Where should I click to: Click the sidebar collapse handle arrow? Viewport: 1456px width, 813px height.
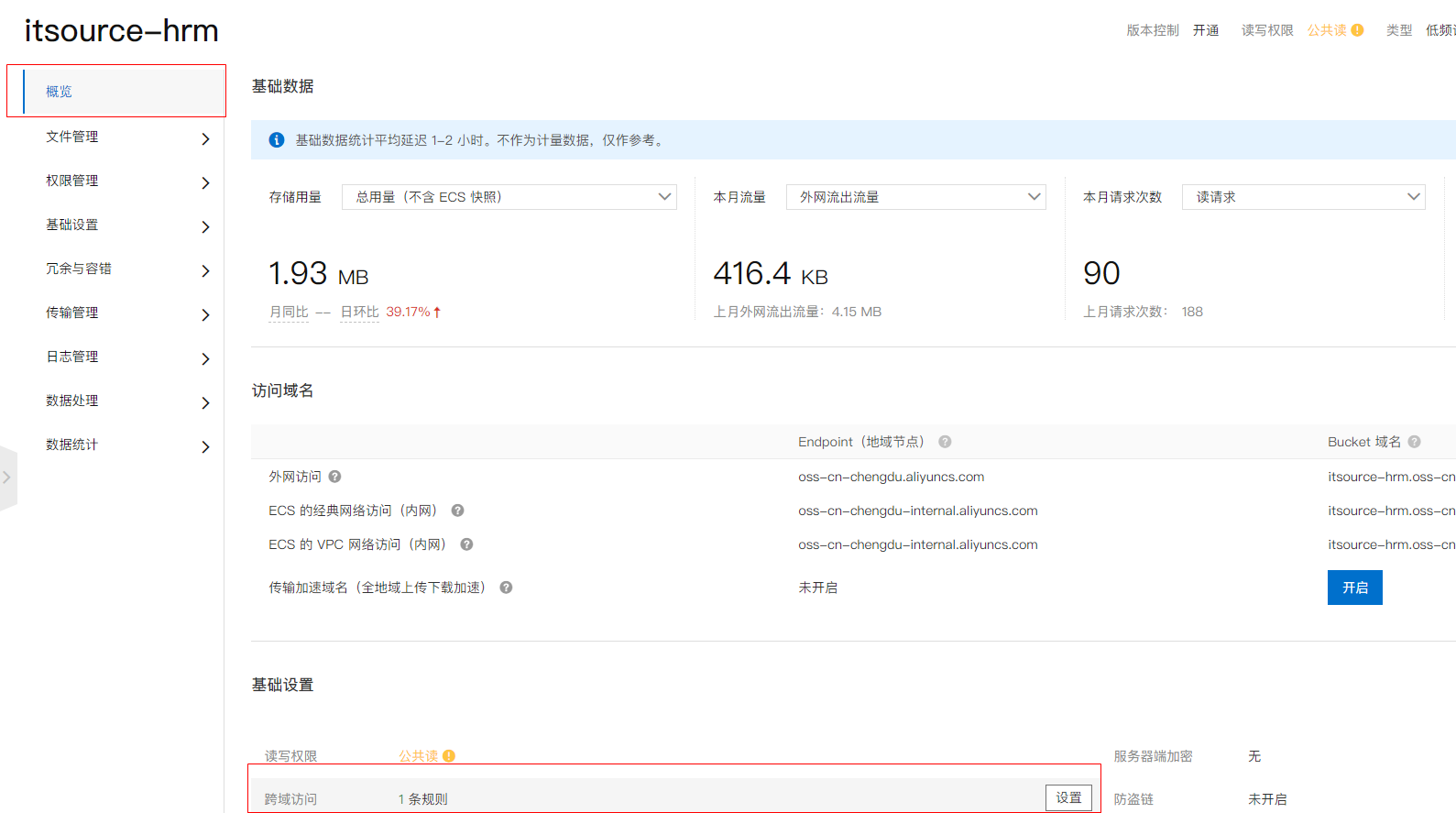7,478
